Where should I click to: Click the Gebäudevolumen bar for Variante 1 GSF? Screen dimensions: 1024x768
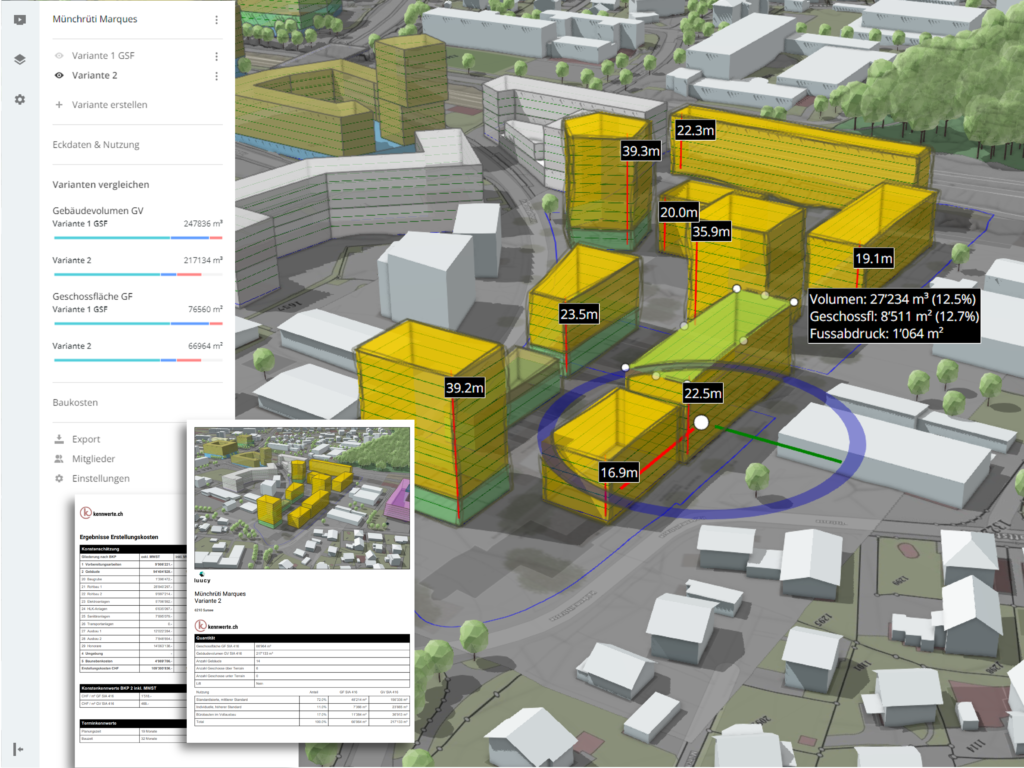click(x=137, y=238)
